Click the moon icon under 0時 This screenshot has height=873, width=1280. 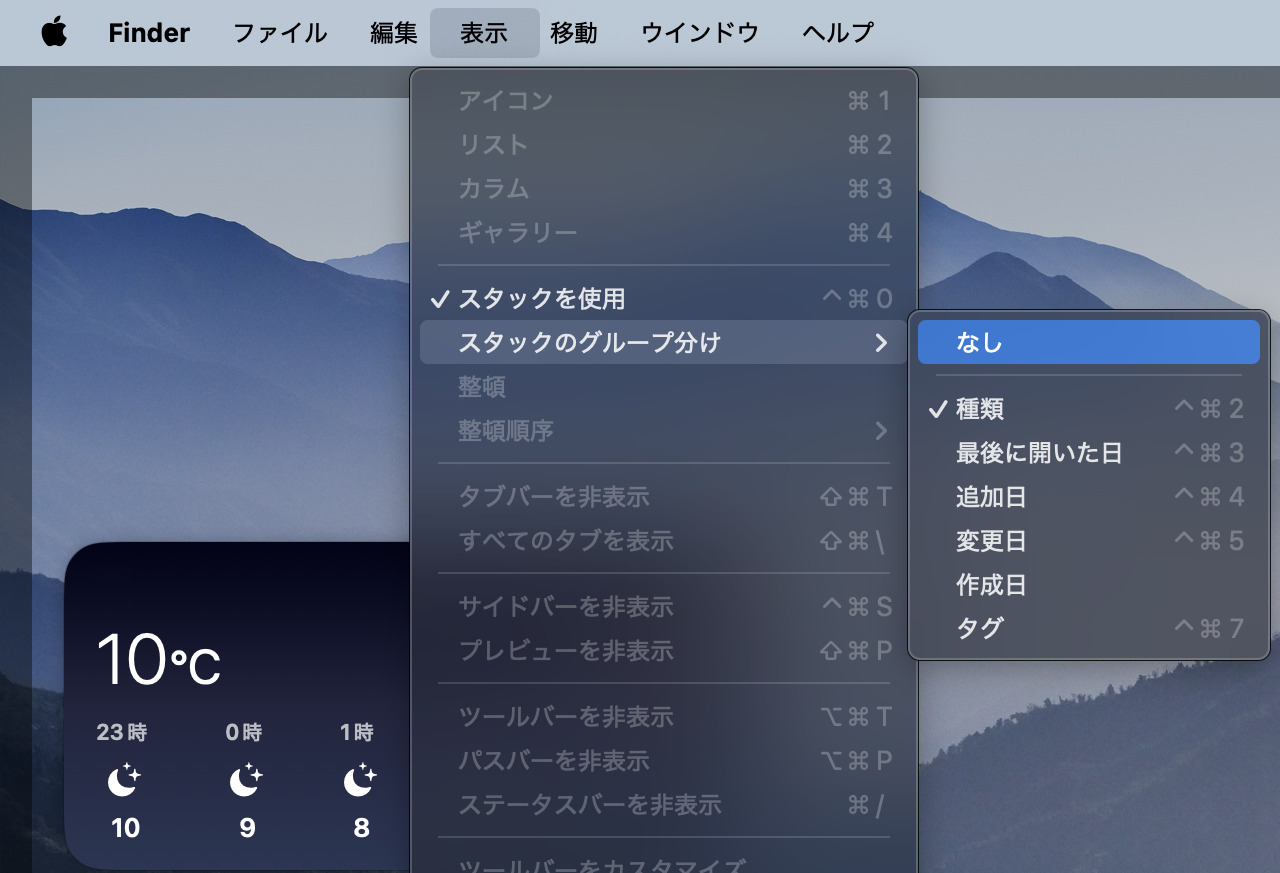246,780
